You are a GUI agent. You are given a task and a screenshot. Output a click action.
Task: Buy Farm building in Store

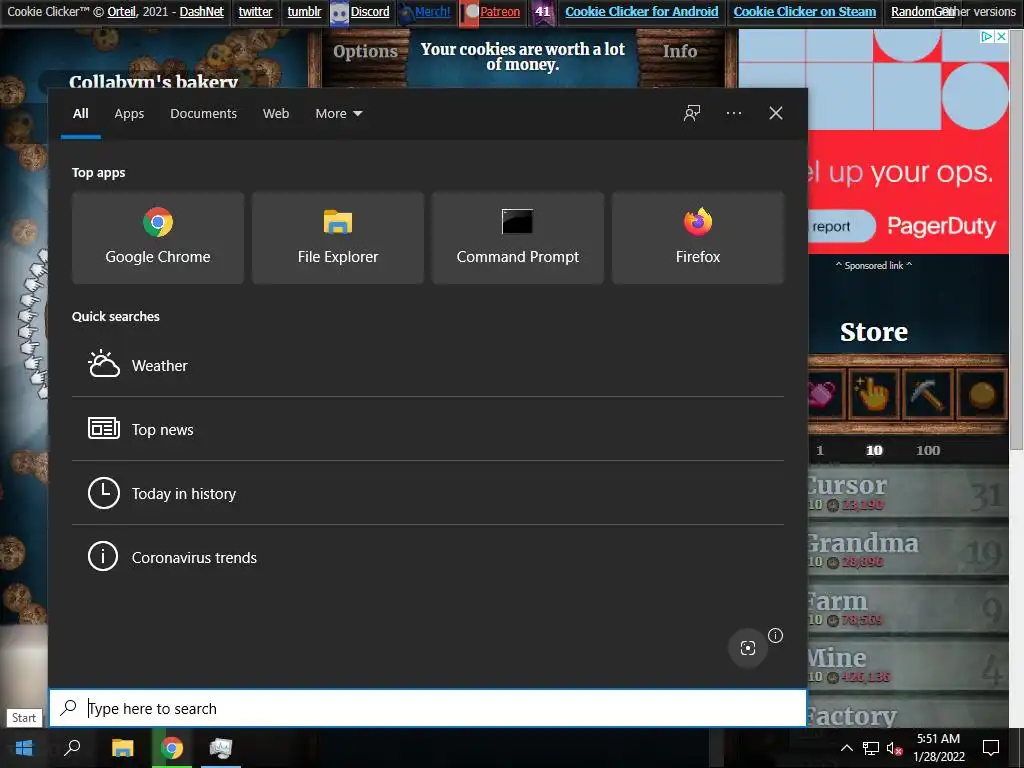pos(908,609)
